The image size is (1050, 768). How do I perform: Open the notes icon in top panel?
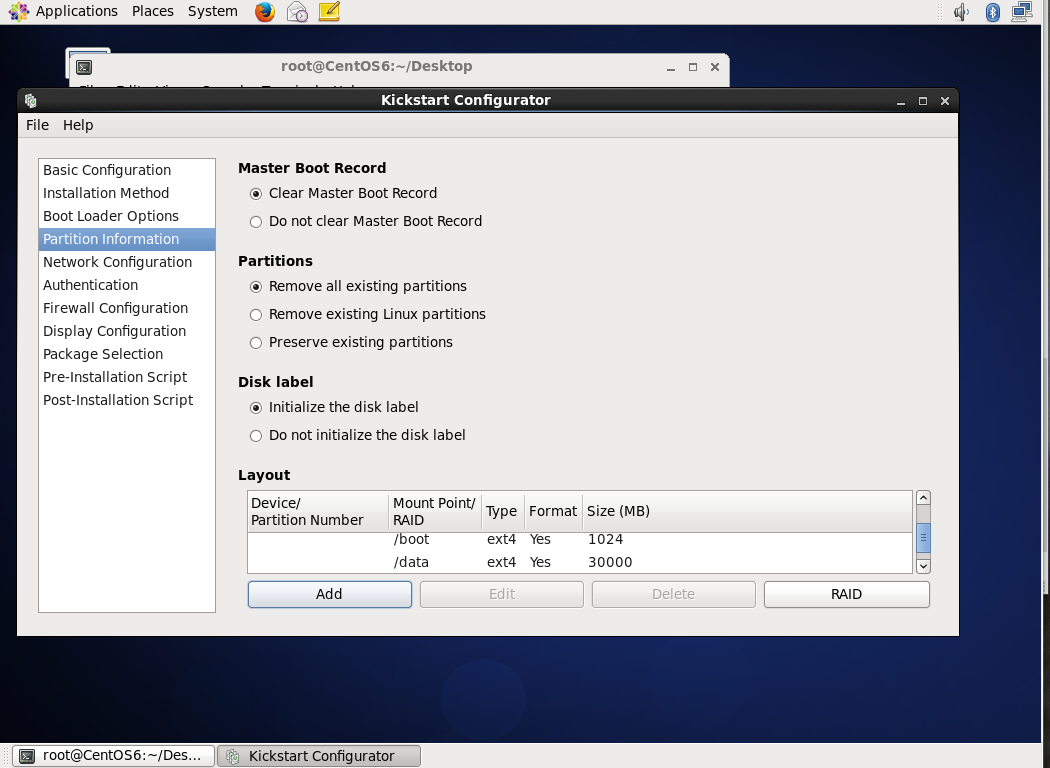coord(329,11)
